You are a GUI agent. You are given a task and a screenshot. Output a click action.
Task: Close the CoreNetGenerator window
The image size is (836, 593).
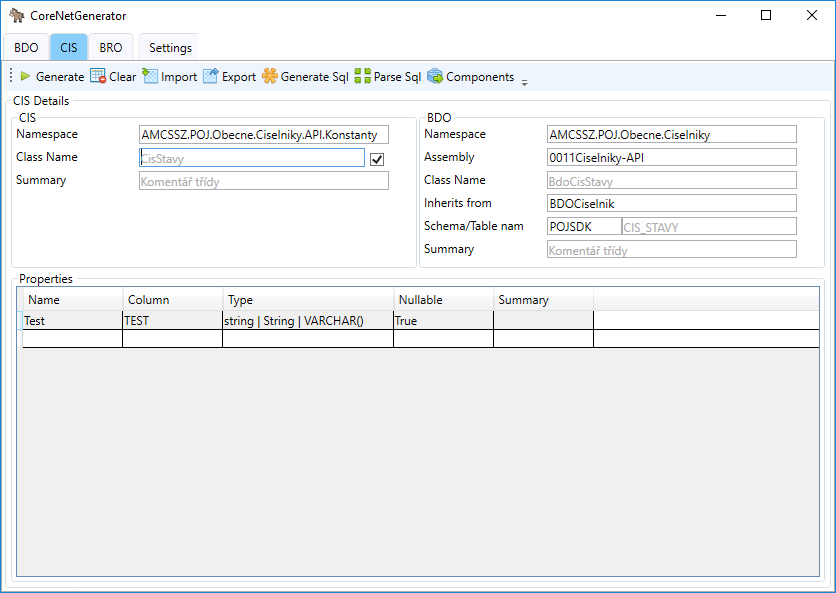(811, 15)
